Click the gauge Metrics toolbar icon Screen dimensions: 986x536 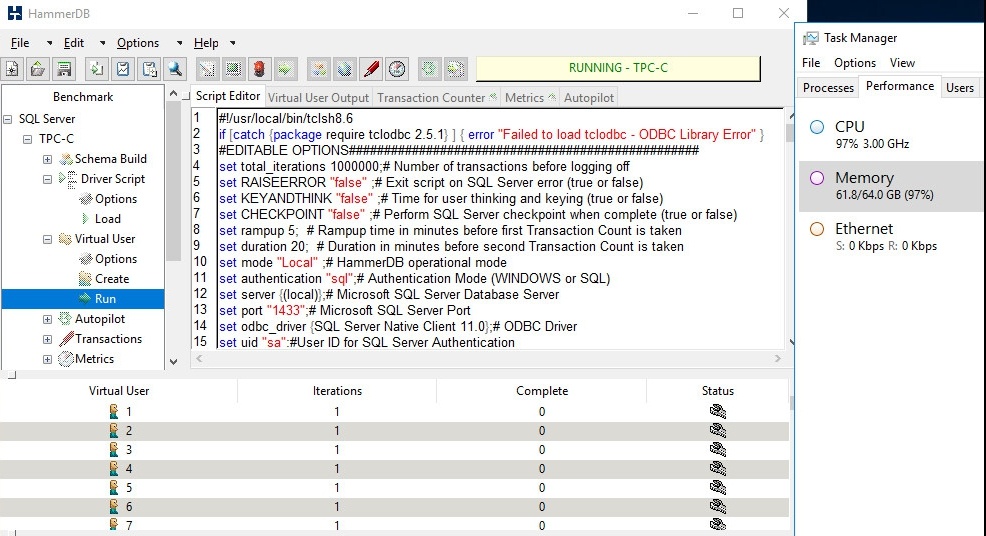(397, 69)
